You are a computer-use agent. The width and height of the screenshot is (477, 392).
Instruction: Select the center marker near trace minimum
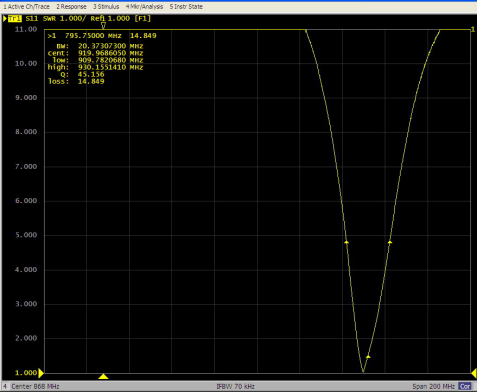[368, 357]
